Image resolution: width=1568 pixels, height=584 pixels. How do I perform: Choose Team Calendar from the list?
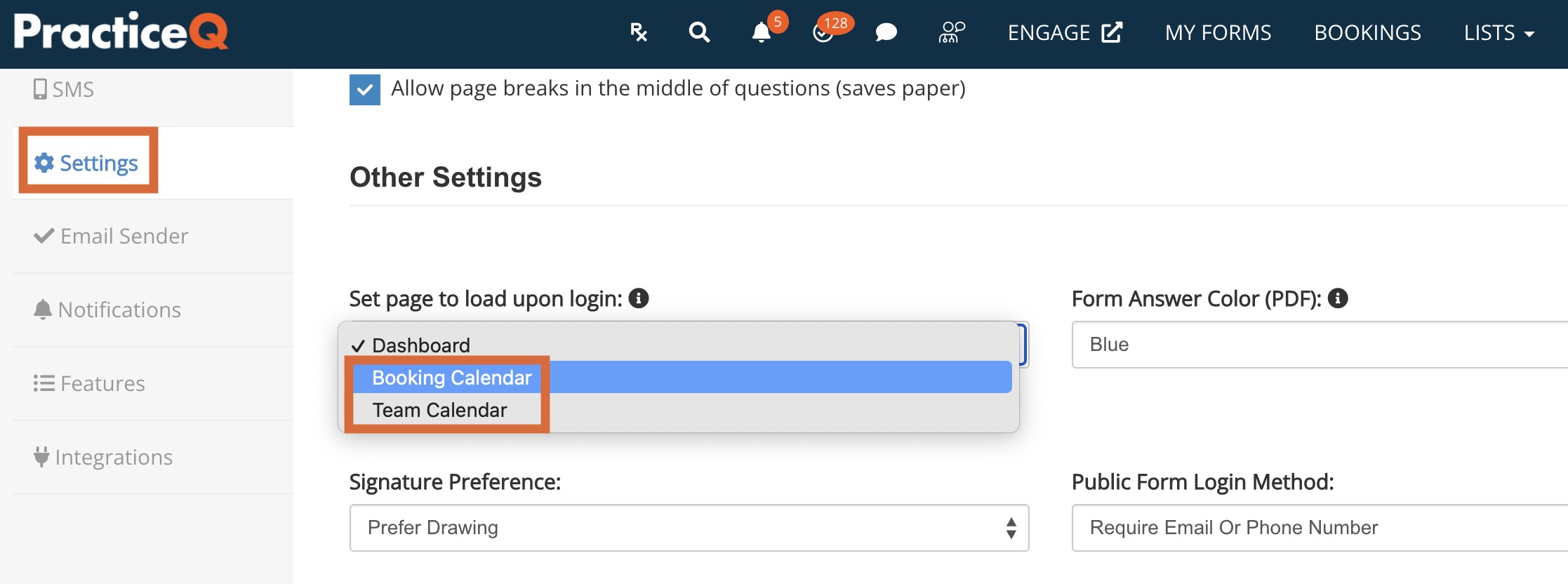click(x=439, y=410)
